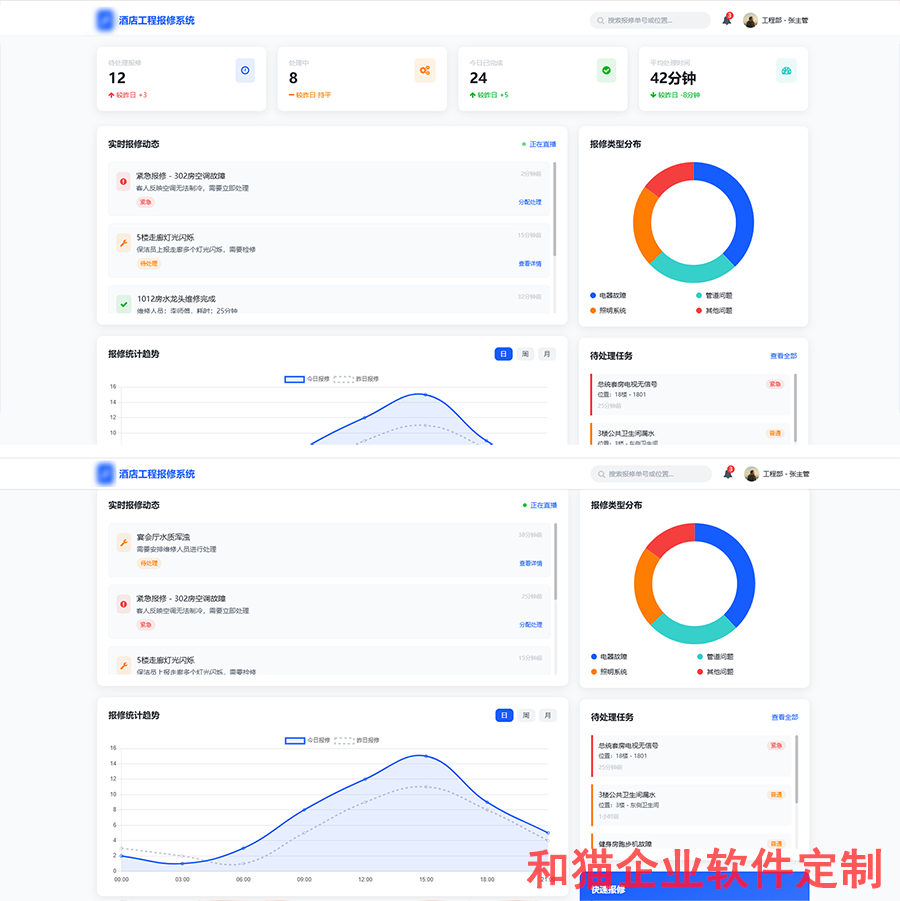This screenshot has width=900, height=901.
Task: Click the gears icon on 处理中 card
Action: click(x=425, y=70)
